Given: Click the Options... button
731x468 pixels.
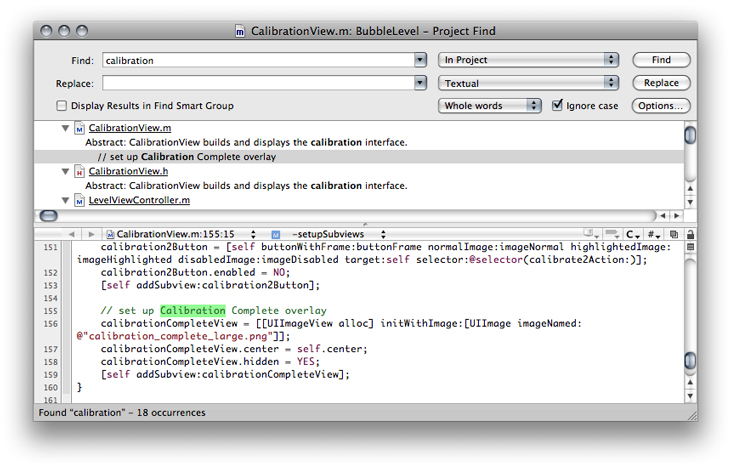Looking at the screenshot, I should pos(661,106).
